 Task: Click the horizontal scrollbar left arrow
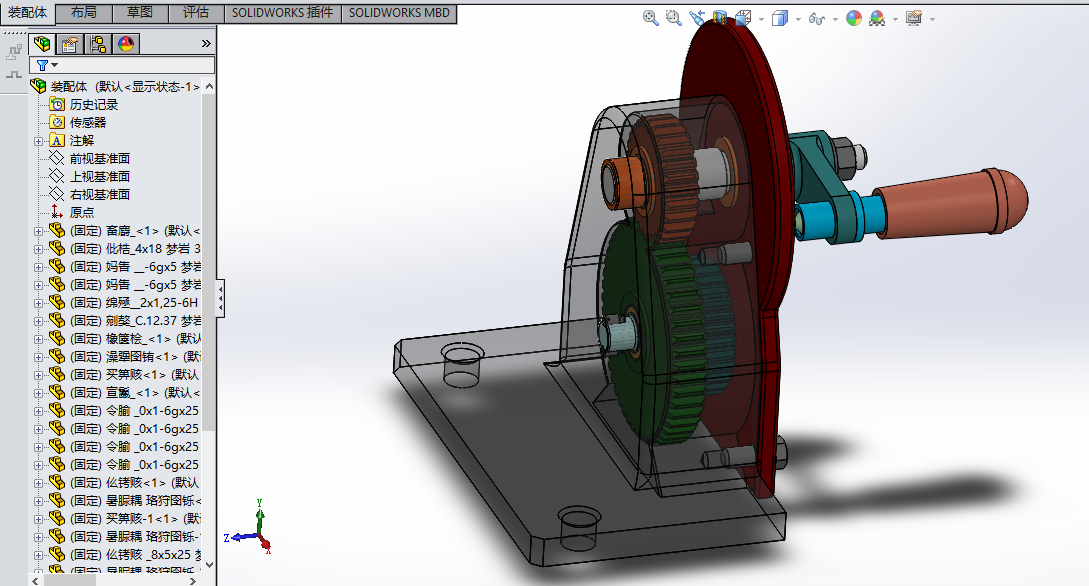35,580
